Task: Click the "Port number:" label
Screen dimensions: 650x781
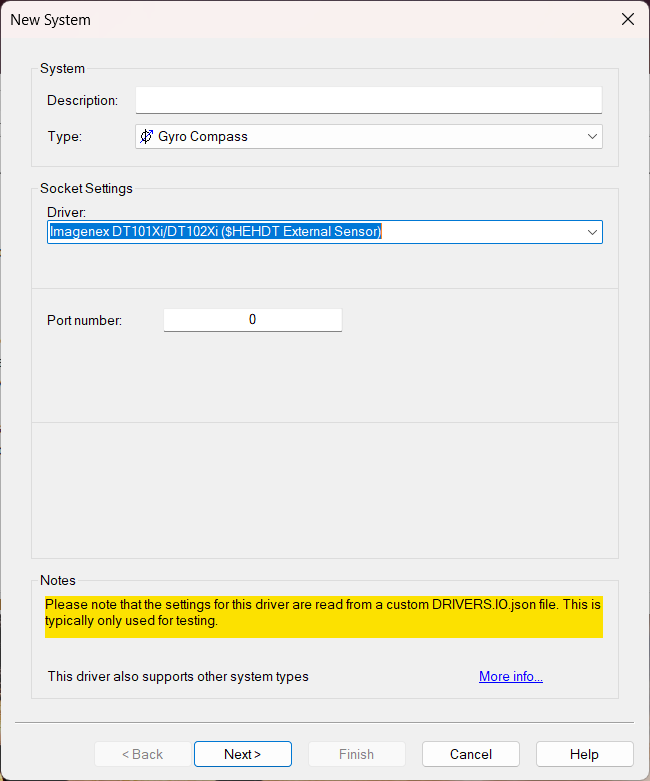Action: (84, 320)
